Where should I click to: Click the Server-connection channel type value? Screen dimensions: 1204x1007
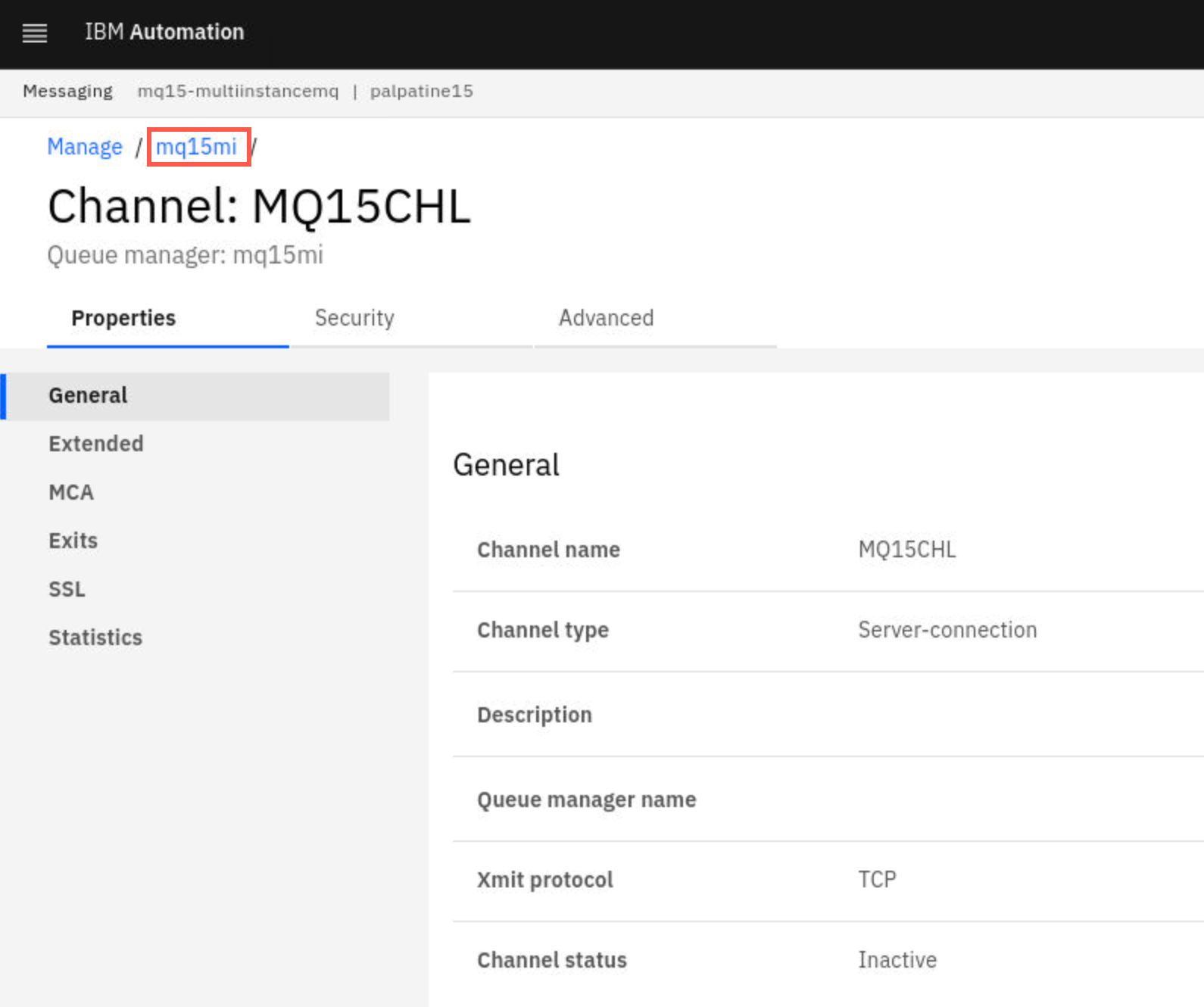[948, 630]
